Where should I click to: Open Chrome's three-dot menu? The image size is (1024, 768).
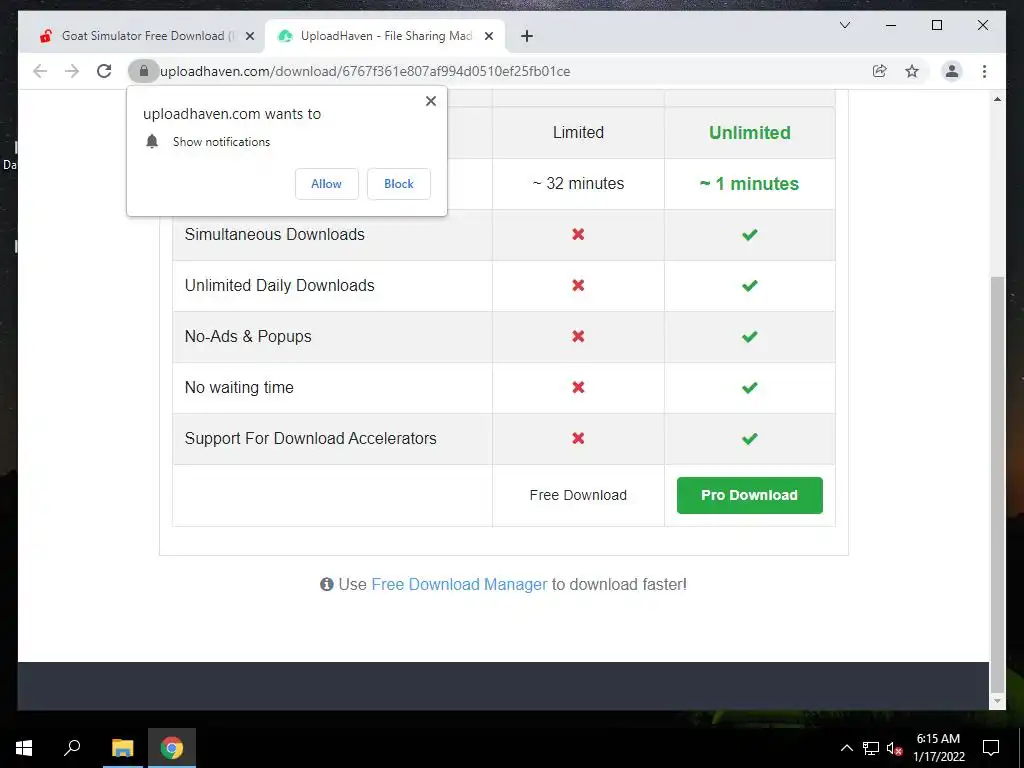point(984,71)
